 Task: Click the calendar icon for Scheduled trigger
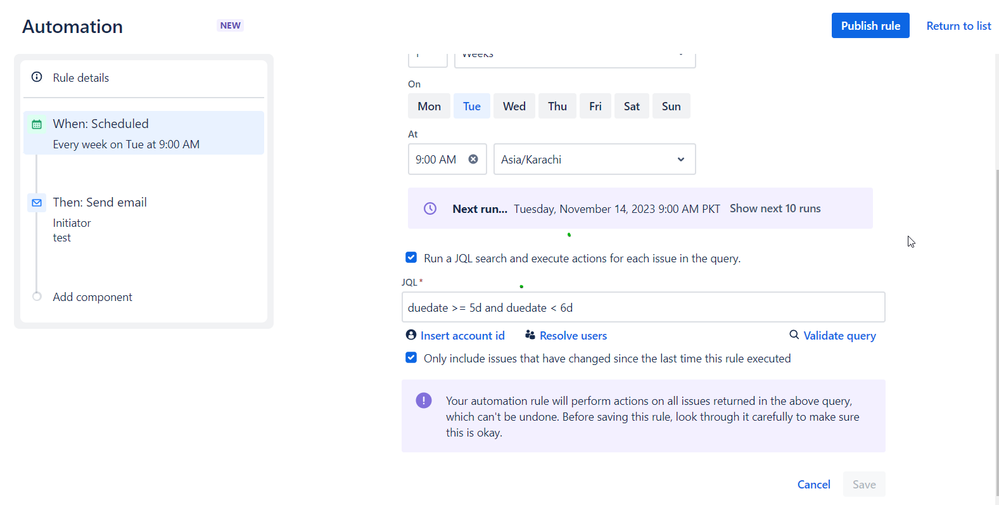click(37, 124)
